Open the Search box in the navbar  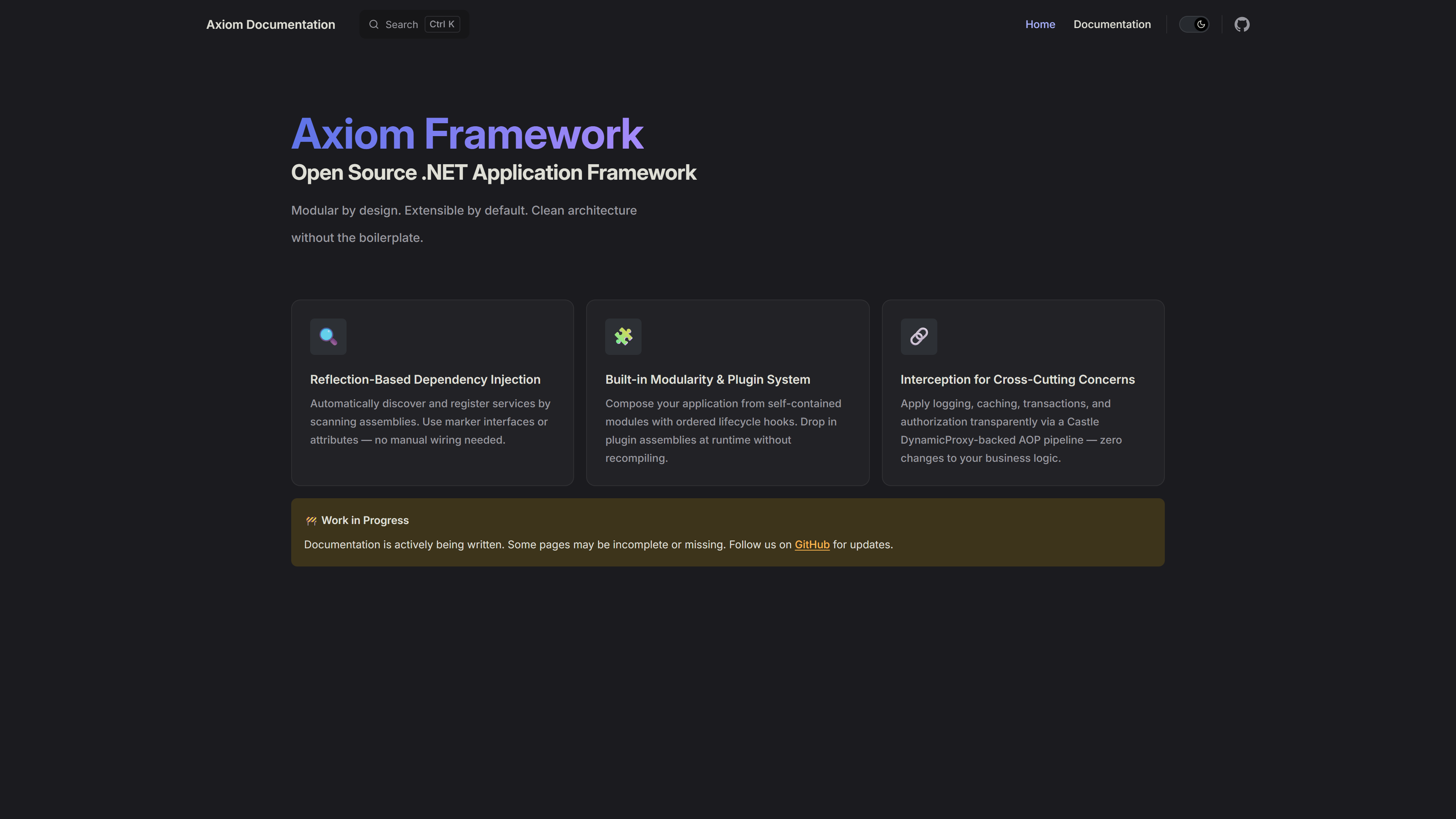tap(401, 24)
